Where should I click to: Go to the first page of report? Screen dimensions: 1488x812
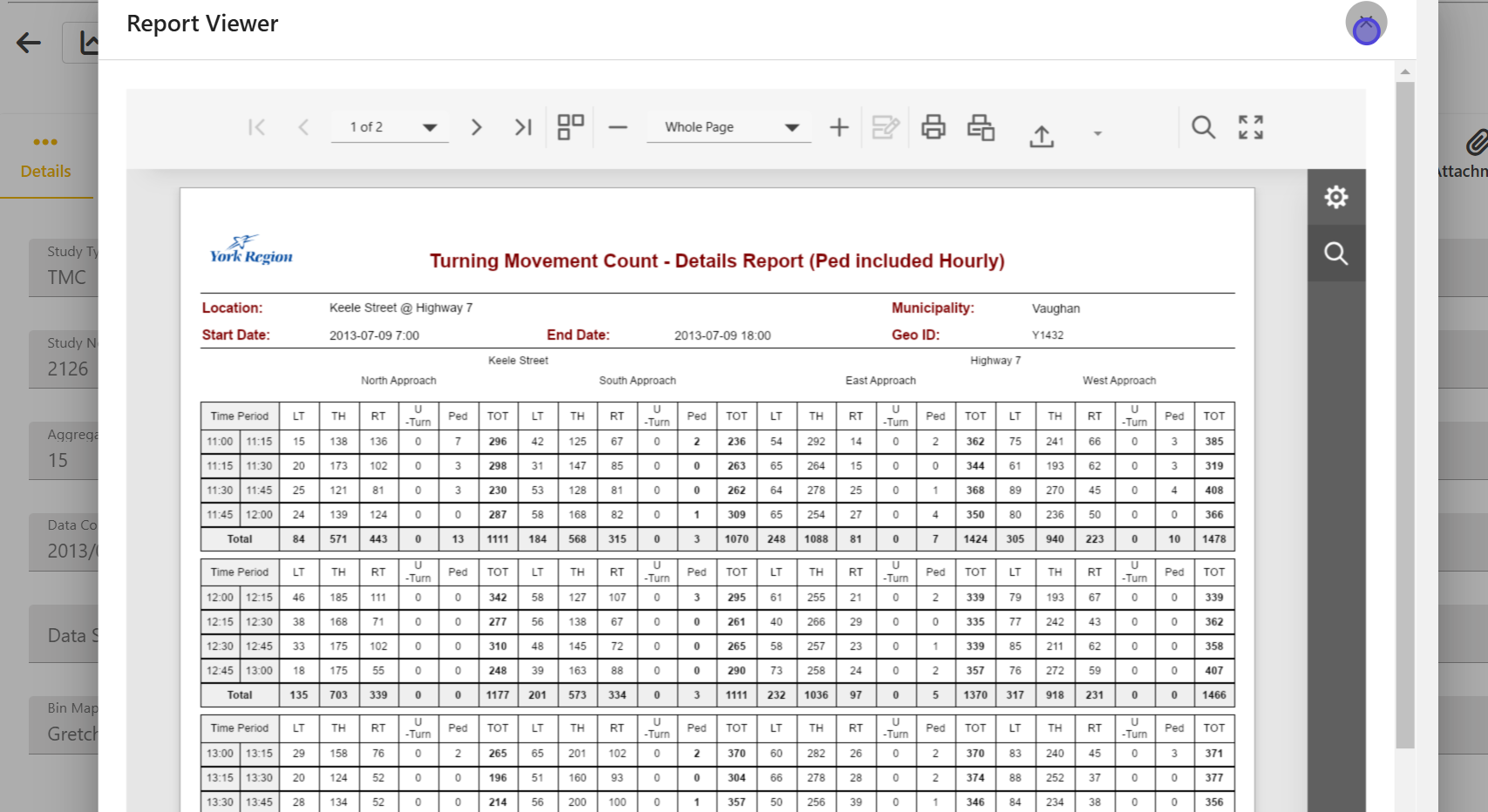tap(256, 127)
